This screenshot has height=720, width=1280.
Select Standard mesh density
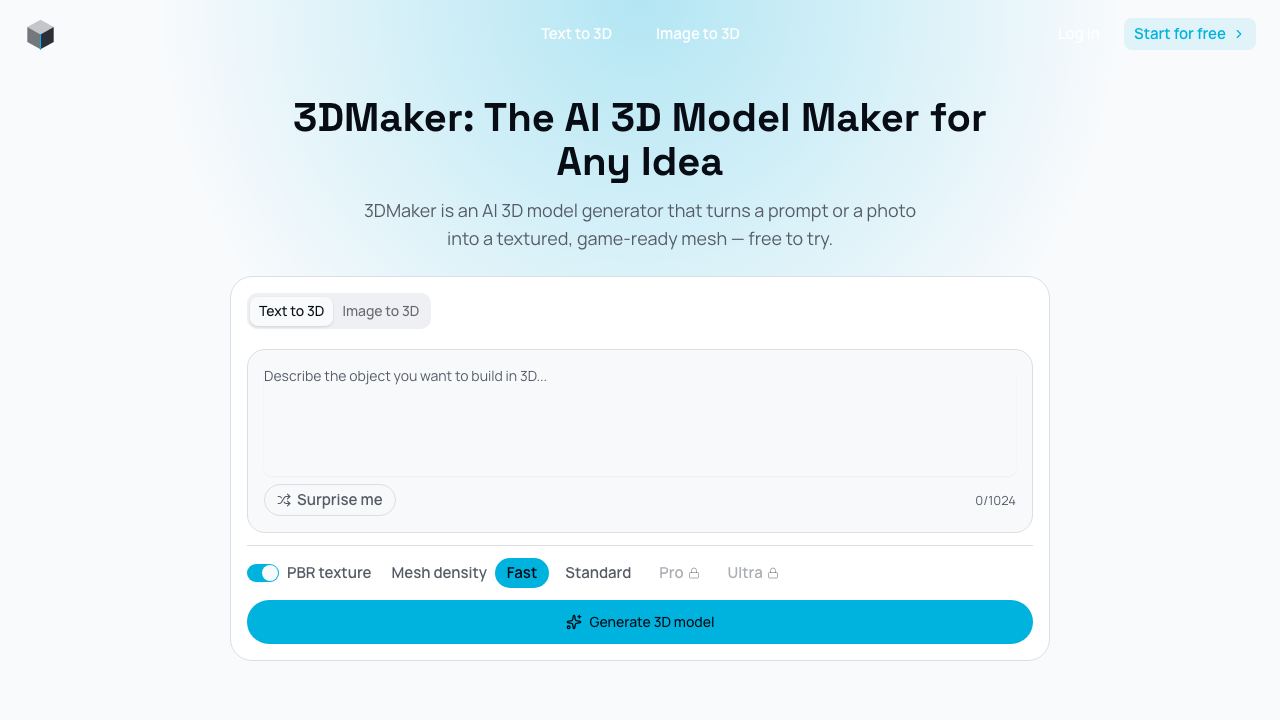point(598,573)
